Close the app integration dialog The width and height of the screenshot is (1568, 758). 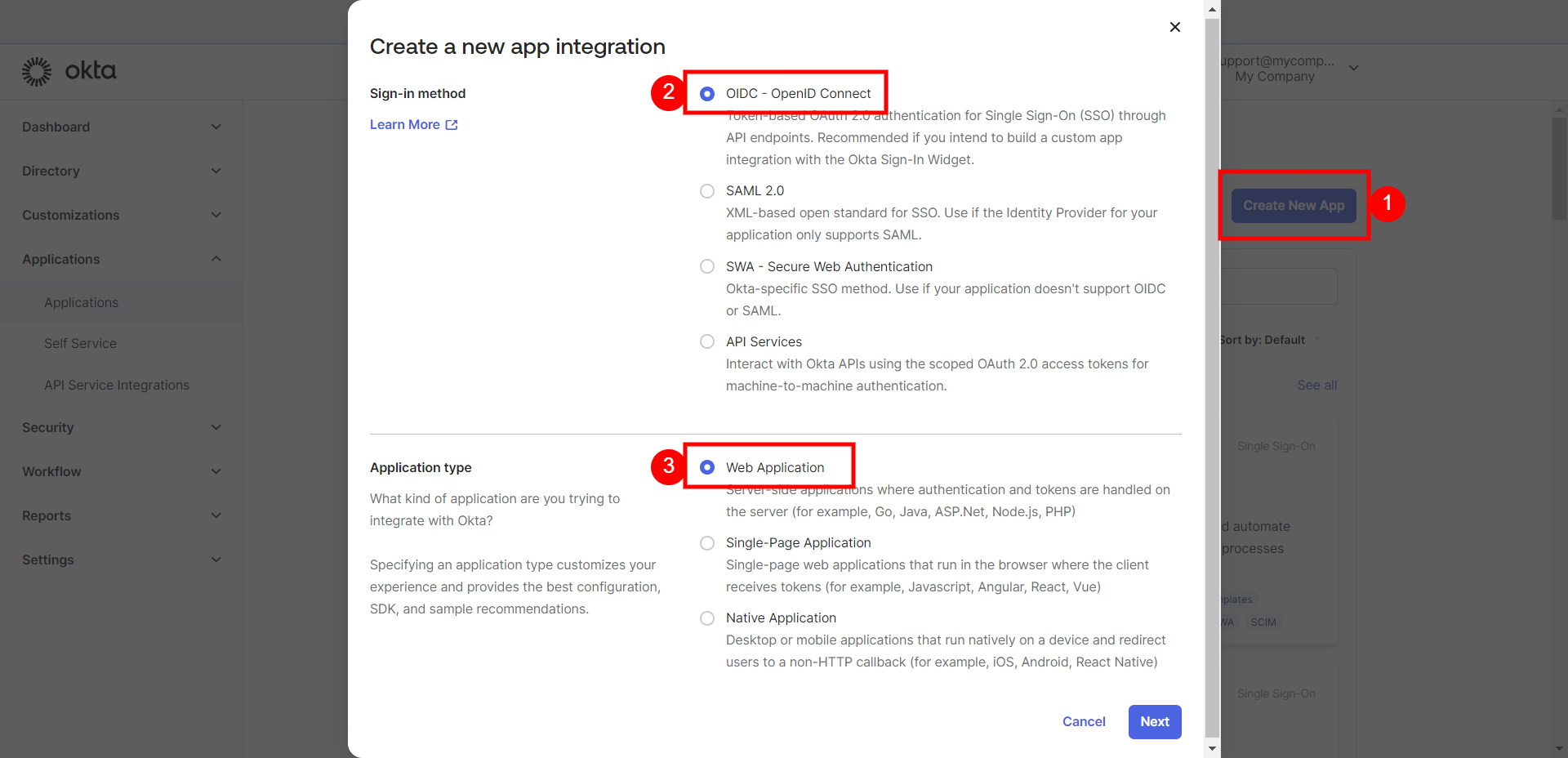(x=1174, y=27)
